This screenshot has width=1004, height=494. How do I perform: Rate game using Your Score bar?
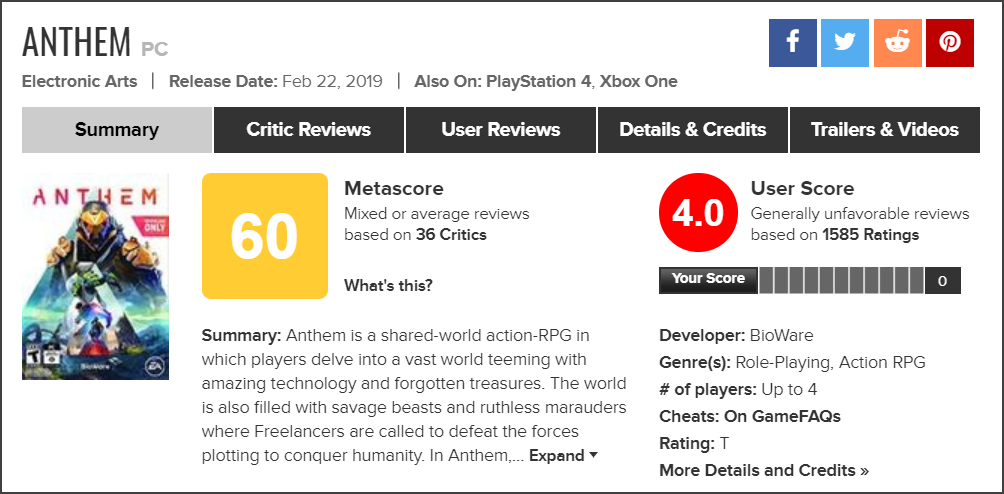tap(841, 280)
